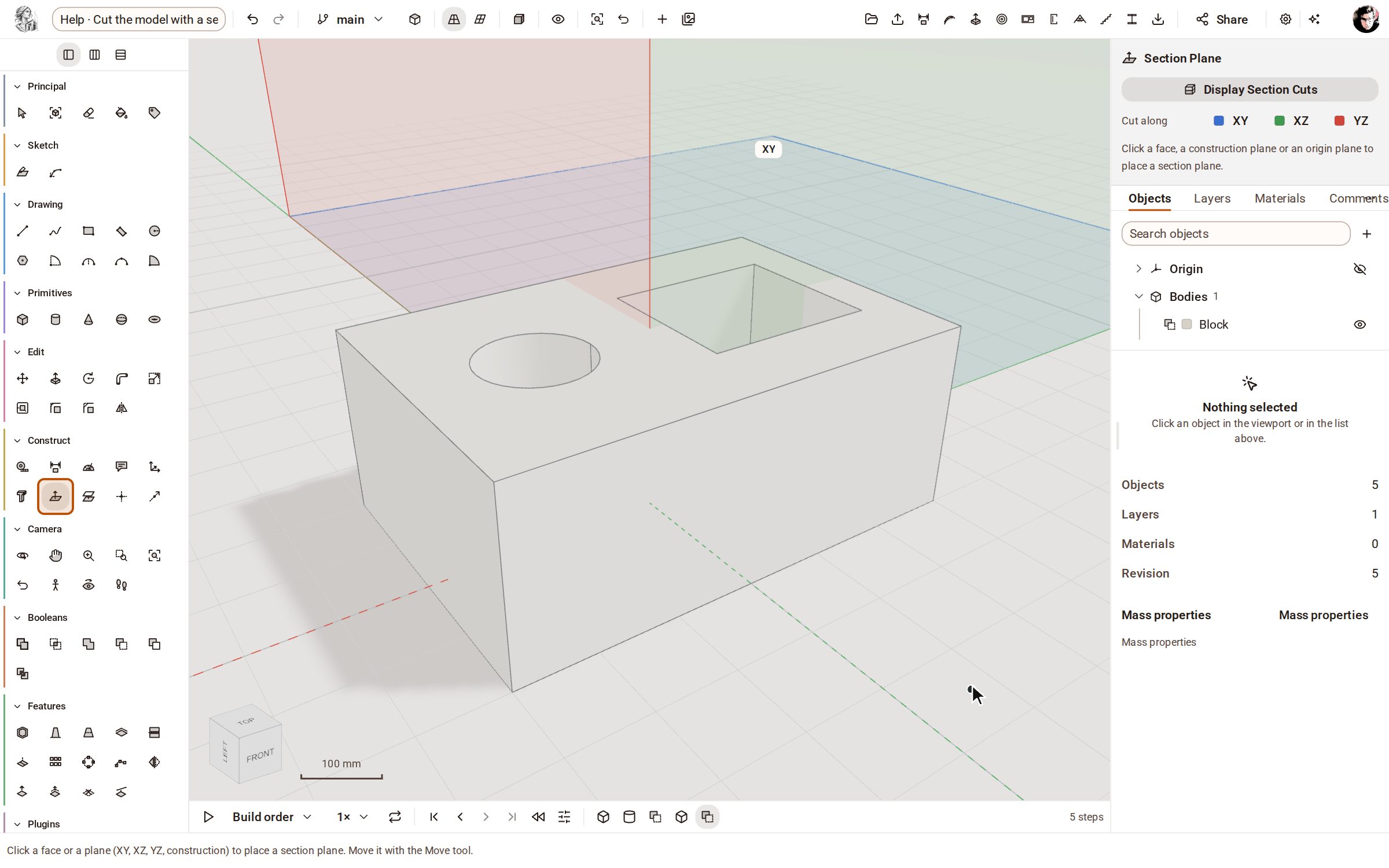Expand the Origin tree item
The width and height of the screenshot is (1389, 868).
1138,269
